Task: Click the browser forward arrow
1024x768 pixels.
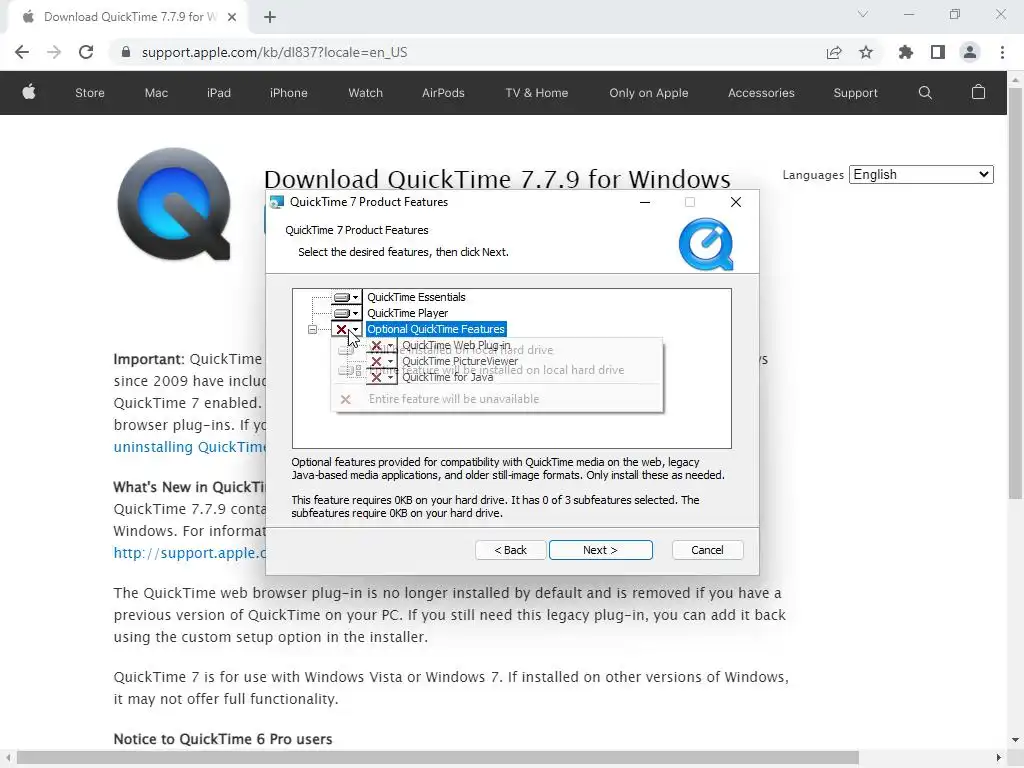Action: (54, 52)
